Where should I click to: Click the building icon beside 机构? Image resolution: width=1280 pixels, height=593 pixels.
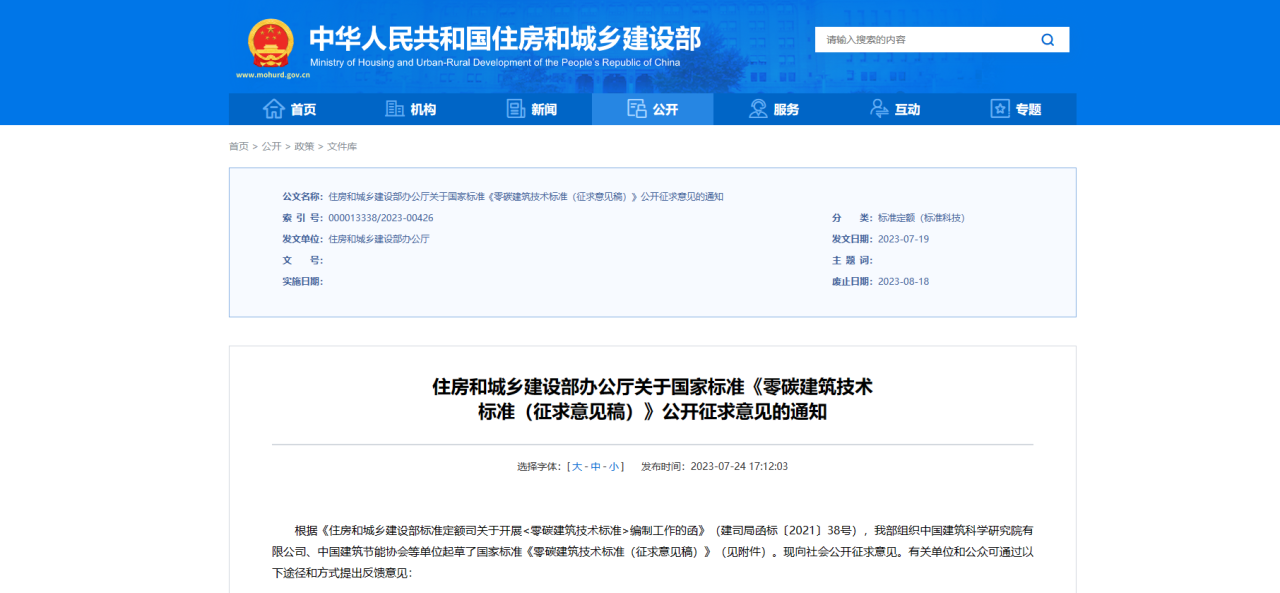(393, 108)
